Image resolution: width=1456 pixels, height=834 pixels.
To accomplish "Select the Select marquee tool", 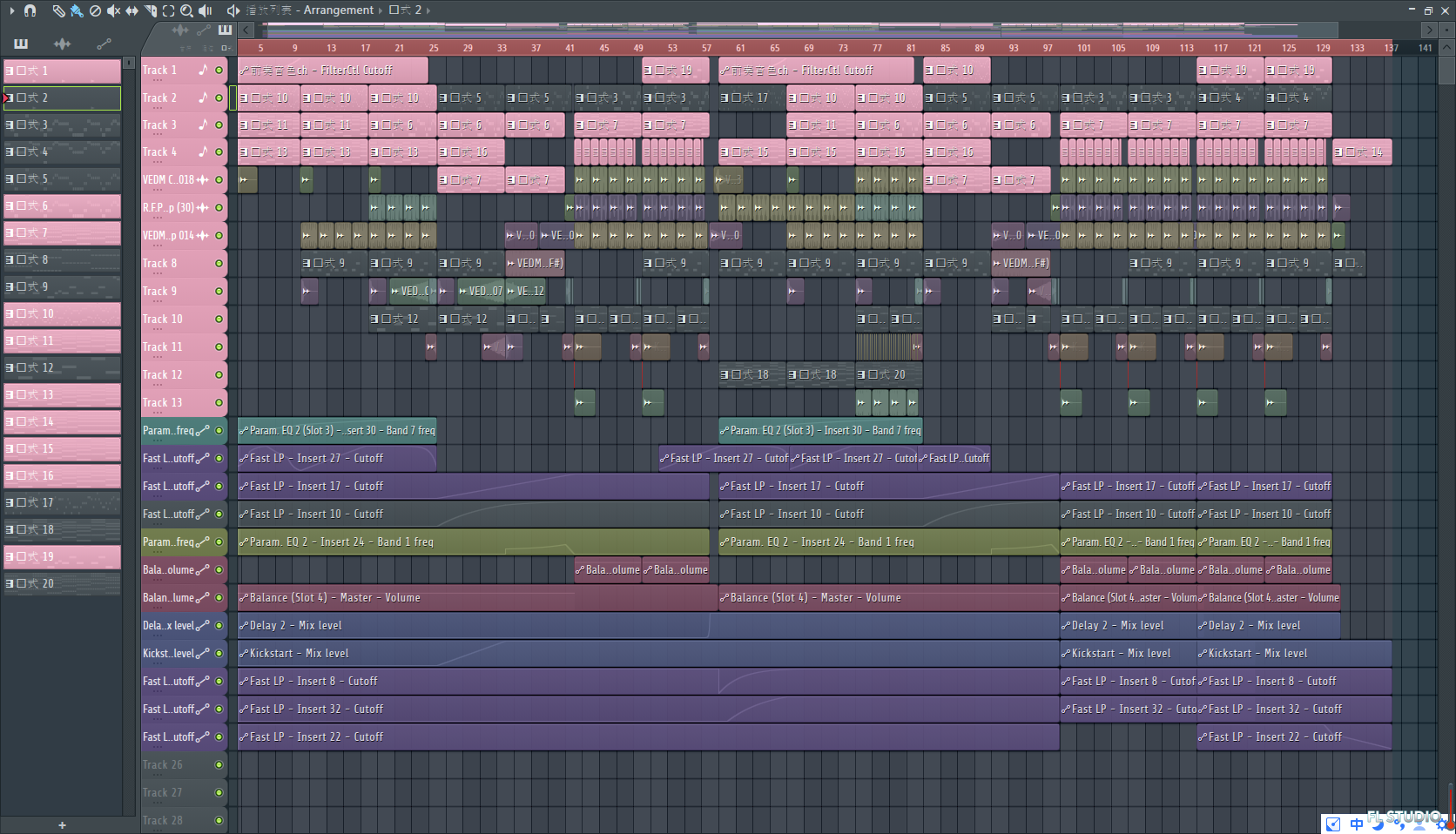I will [x=168, y=10].
